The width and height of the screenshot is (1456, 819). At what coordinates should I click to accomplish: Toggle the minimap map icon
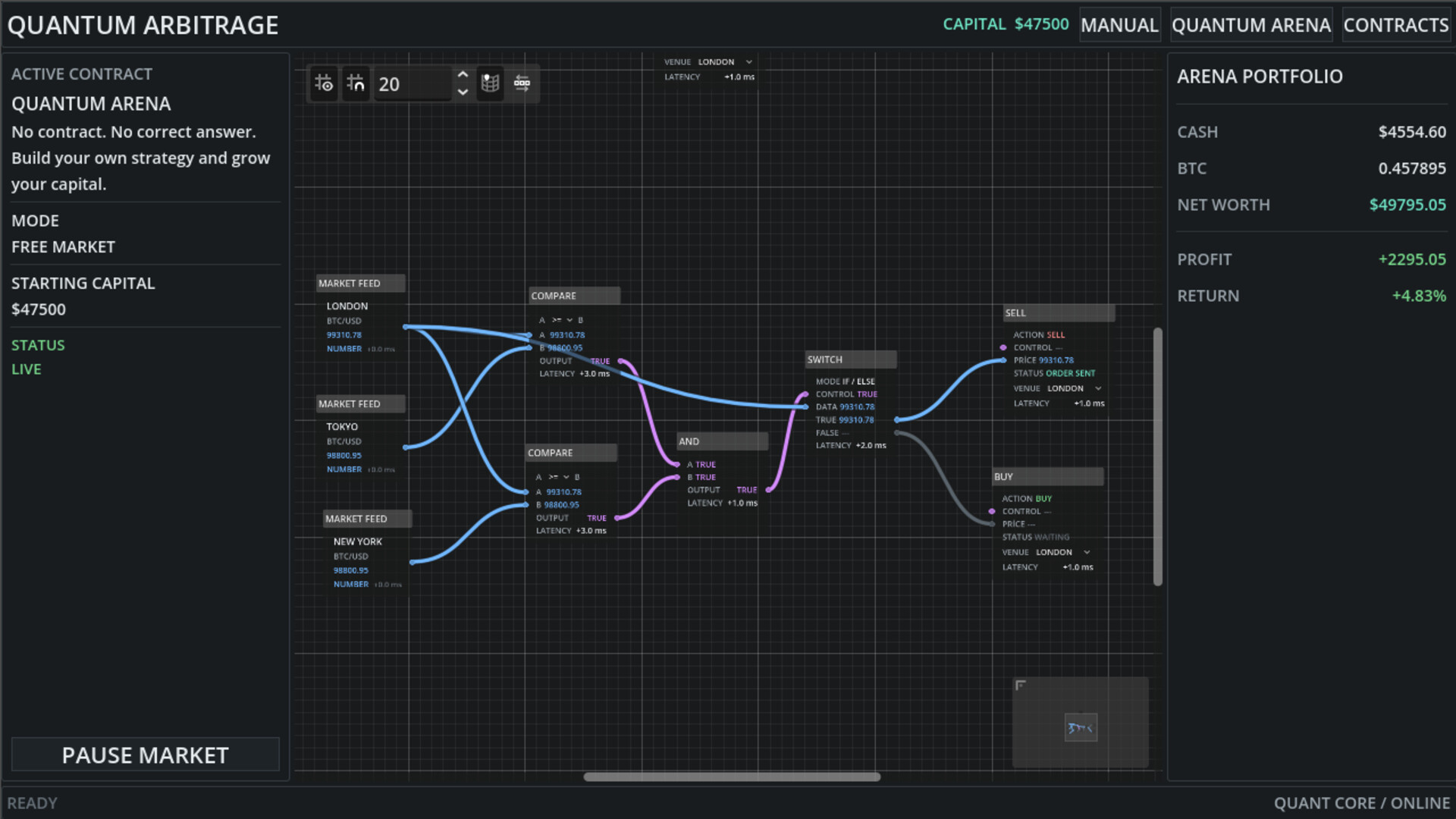[x=491, y=83]
